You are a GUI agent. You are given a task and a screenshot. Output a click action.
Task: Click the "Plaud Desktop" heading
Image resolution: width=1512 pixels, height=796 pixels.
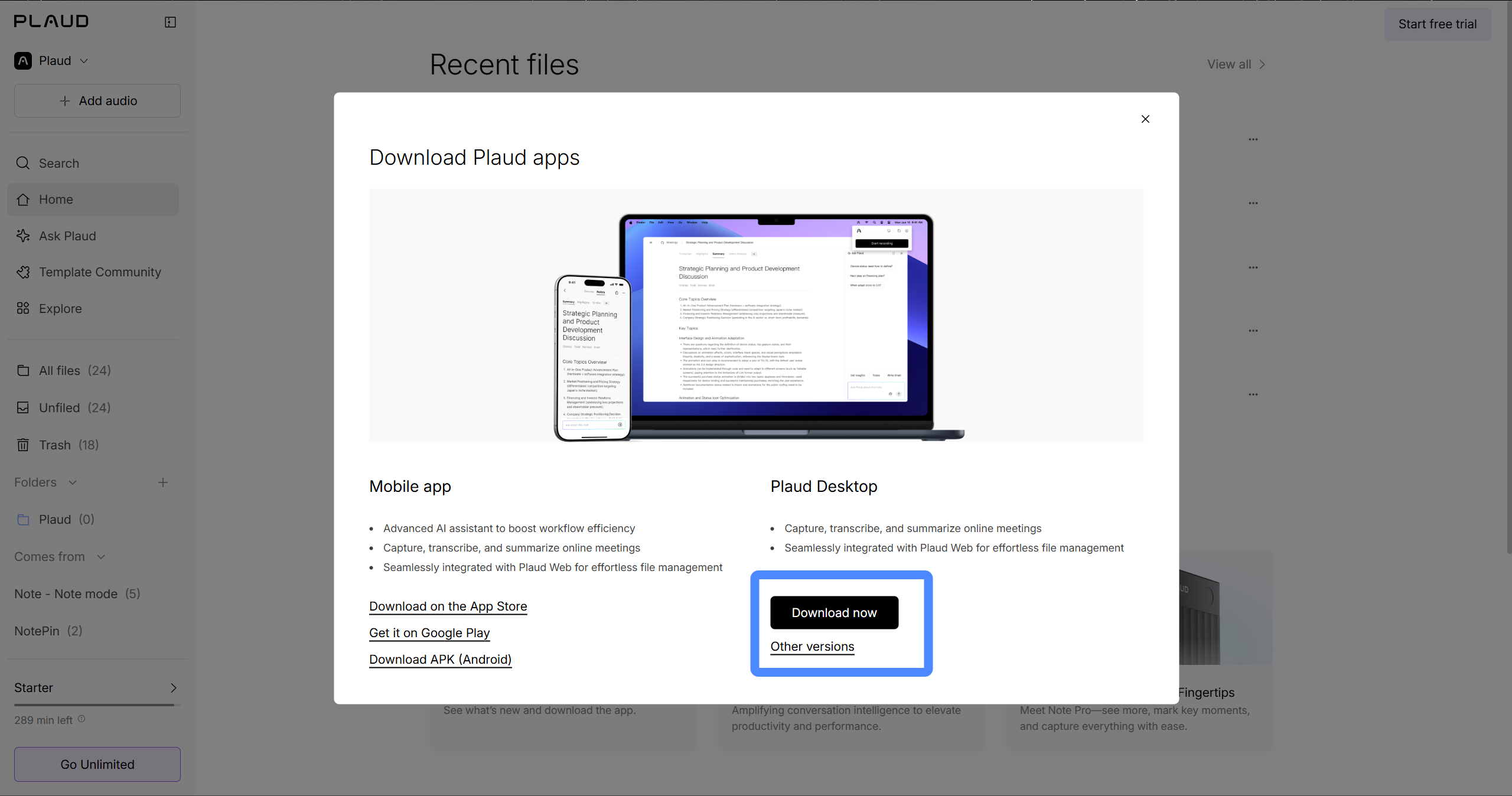tap(824, 487)
